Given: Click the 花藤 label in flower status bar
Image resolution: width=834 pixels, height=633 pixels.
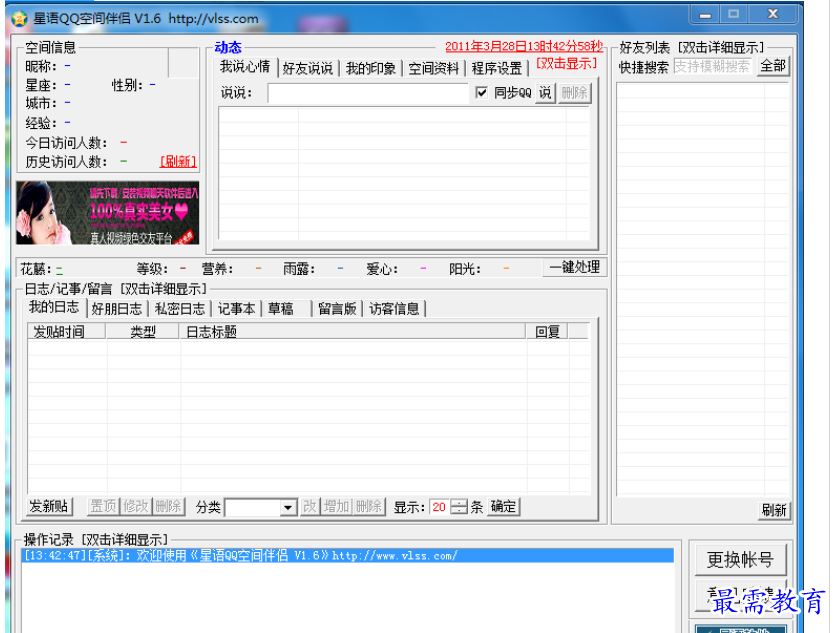Looking at the screenshot, I should pos(36,269).
